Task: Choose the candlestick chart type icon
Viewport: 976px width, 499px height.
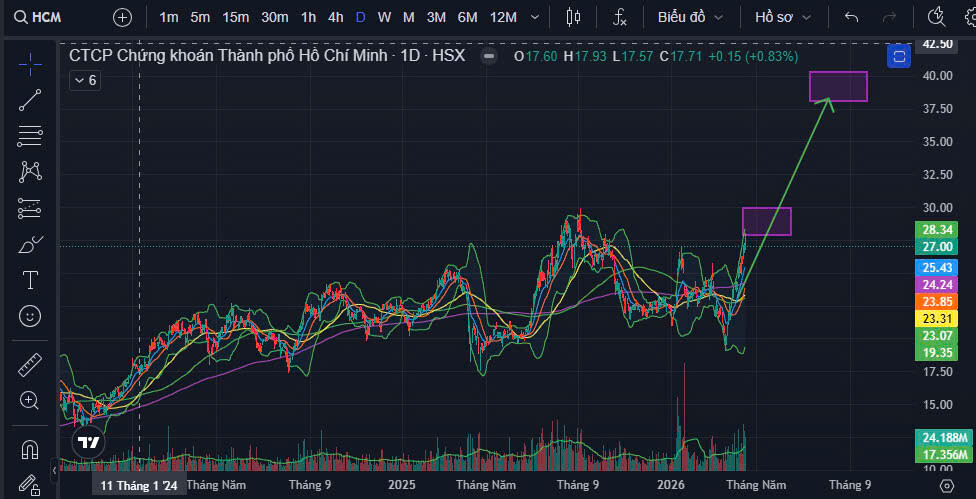Action: (x=573, y=17)
